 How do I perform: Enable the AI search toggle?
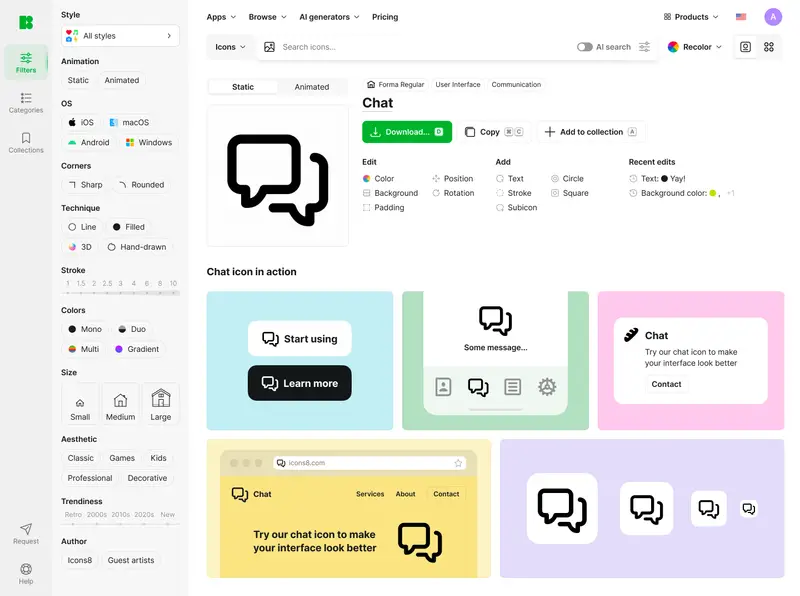(585, 47)
